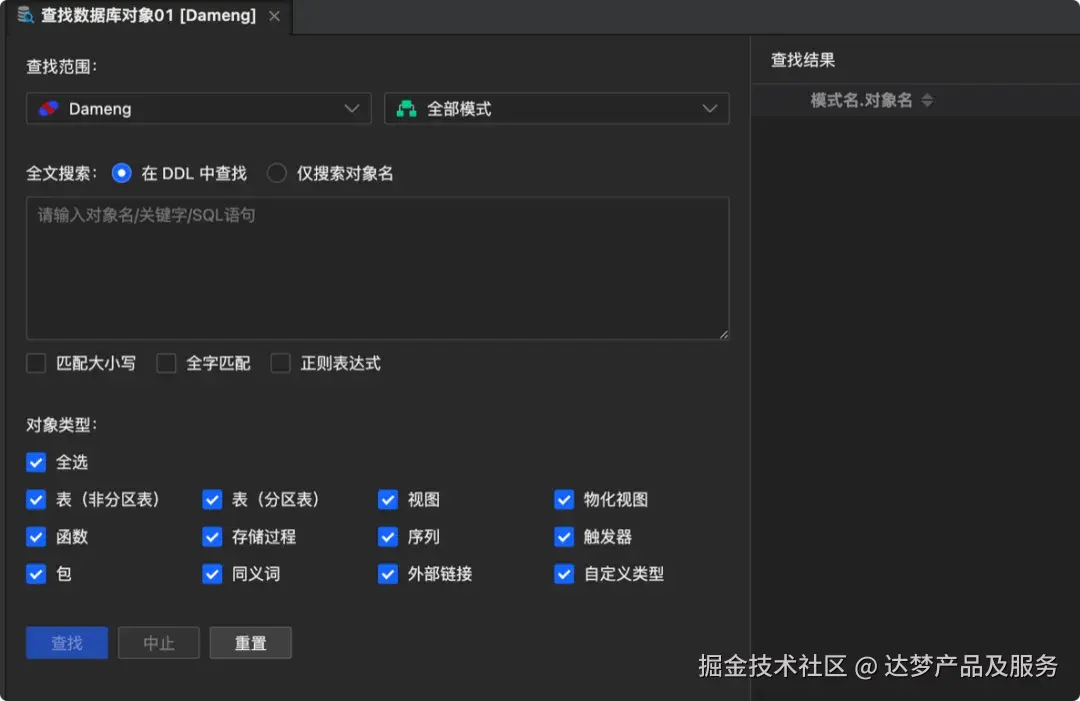Close the 查找数据库对象01 [Dameng] tab
Image resolution: width=1080 pixels, height=701 pixels.
pyautogui.click(x=274, y=16)
